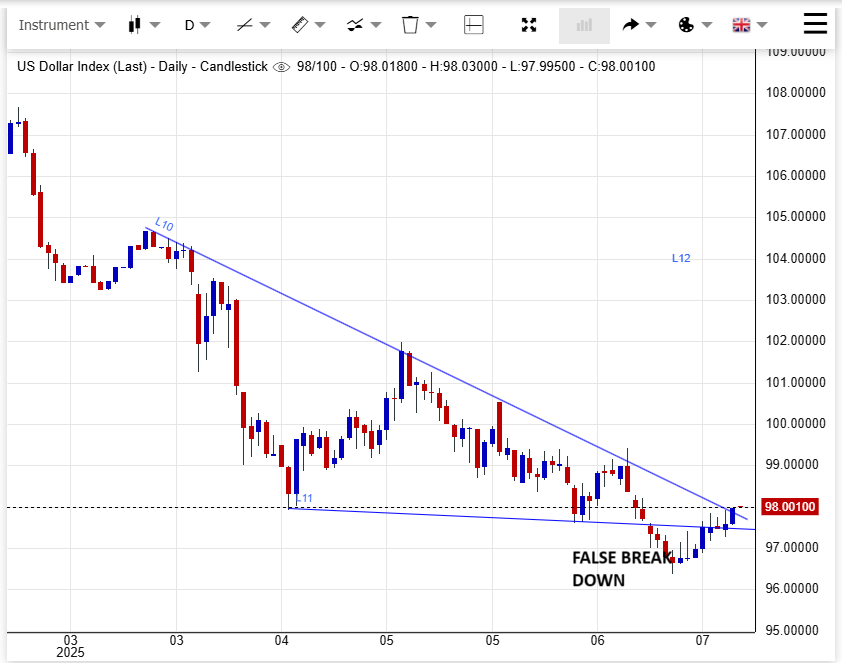Viewport: 842px width, 663px height.
Task: Toggle the chart layout split view
Action: click(x=474, y=25)
